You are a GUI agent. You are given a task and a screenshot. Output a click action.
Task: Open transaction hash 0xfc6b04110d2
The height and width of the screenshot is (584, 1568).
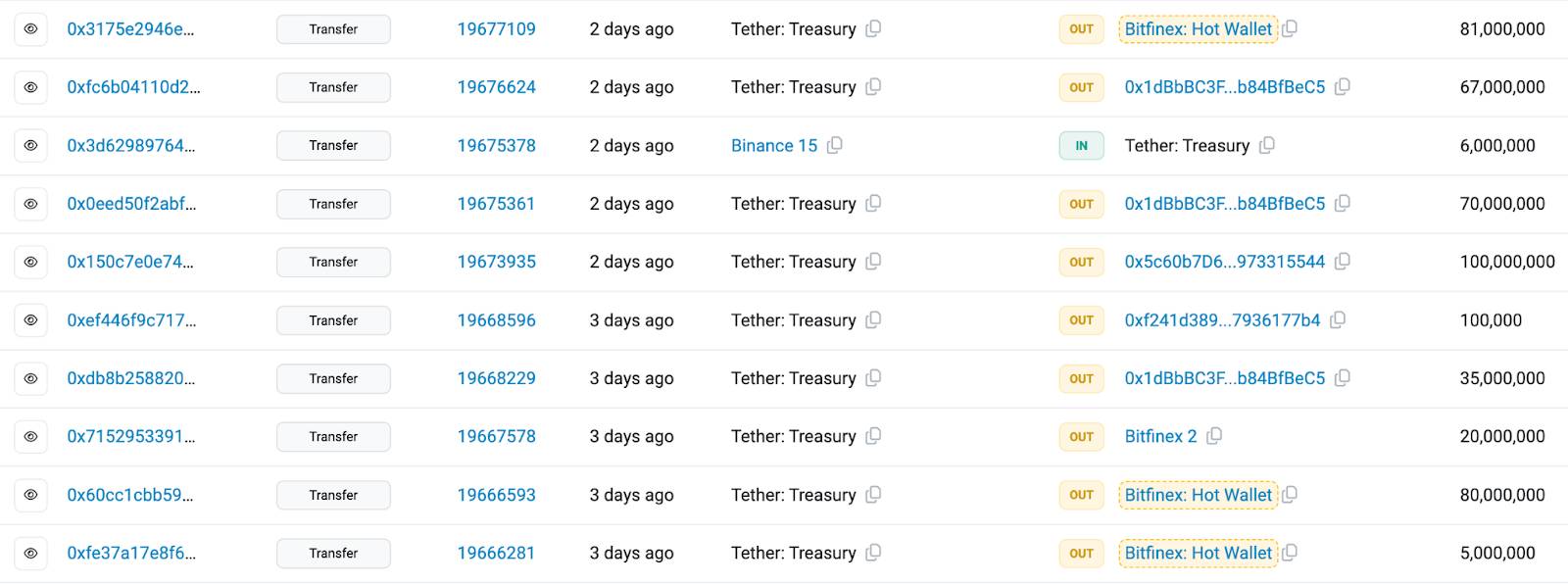[x=133, y=87]
